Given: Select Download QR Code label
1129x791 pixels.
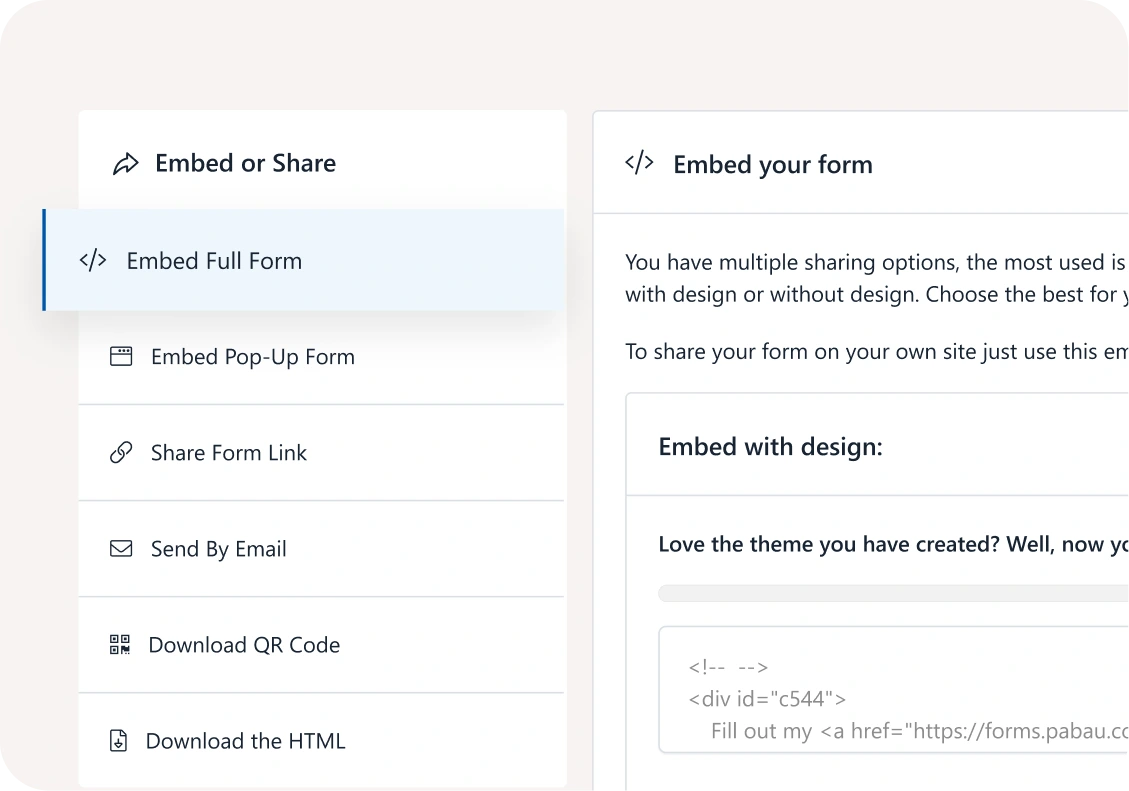Looking at the screenshot, I should point(244,645).
